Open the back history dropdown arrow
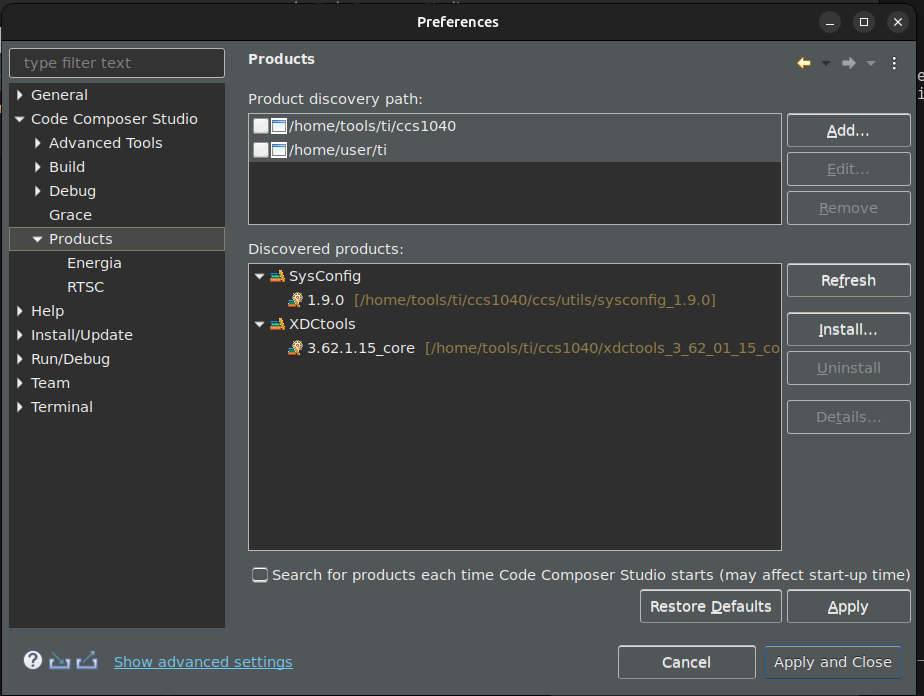924x696 pixels. click(826, 63)
